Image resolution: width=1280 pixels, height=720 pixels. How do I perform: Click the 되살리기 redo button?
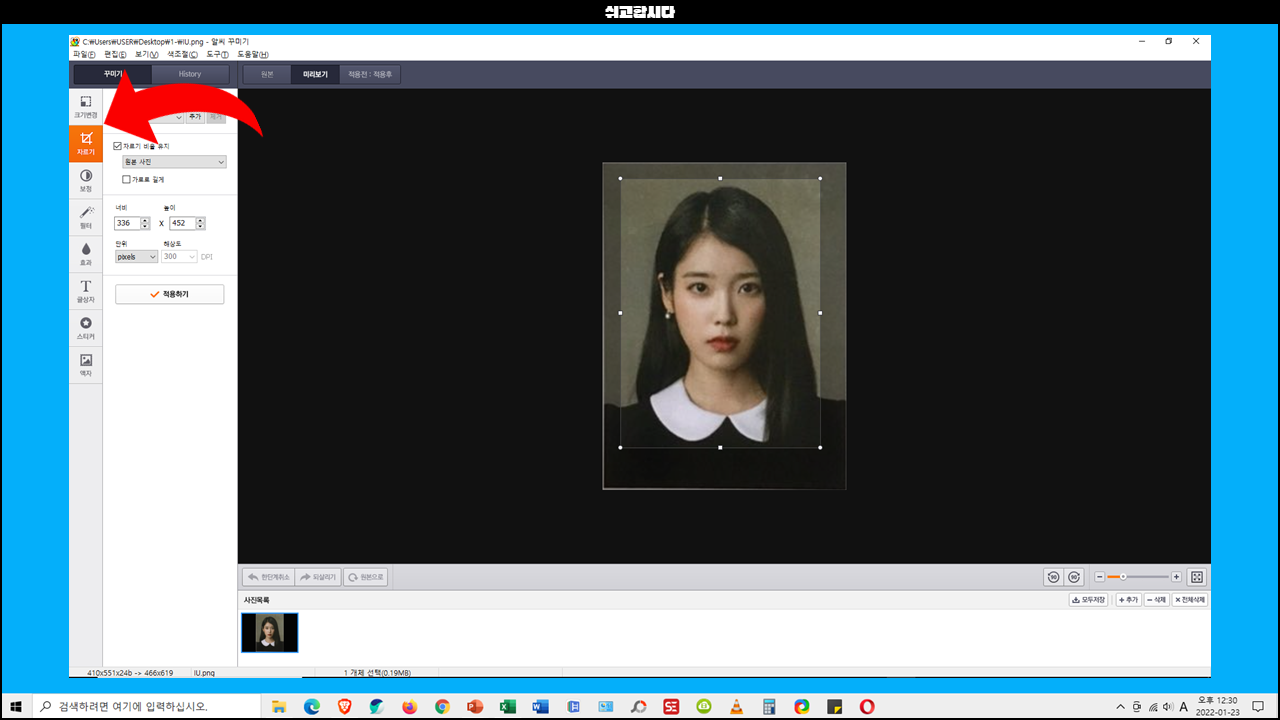click(x=317, y=577)
